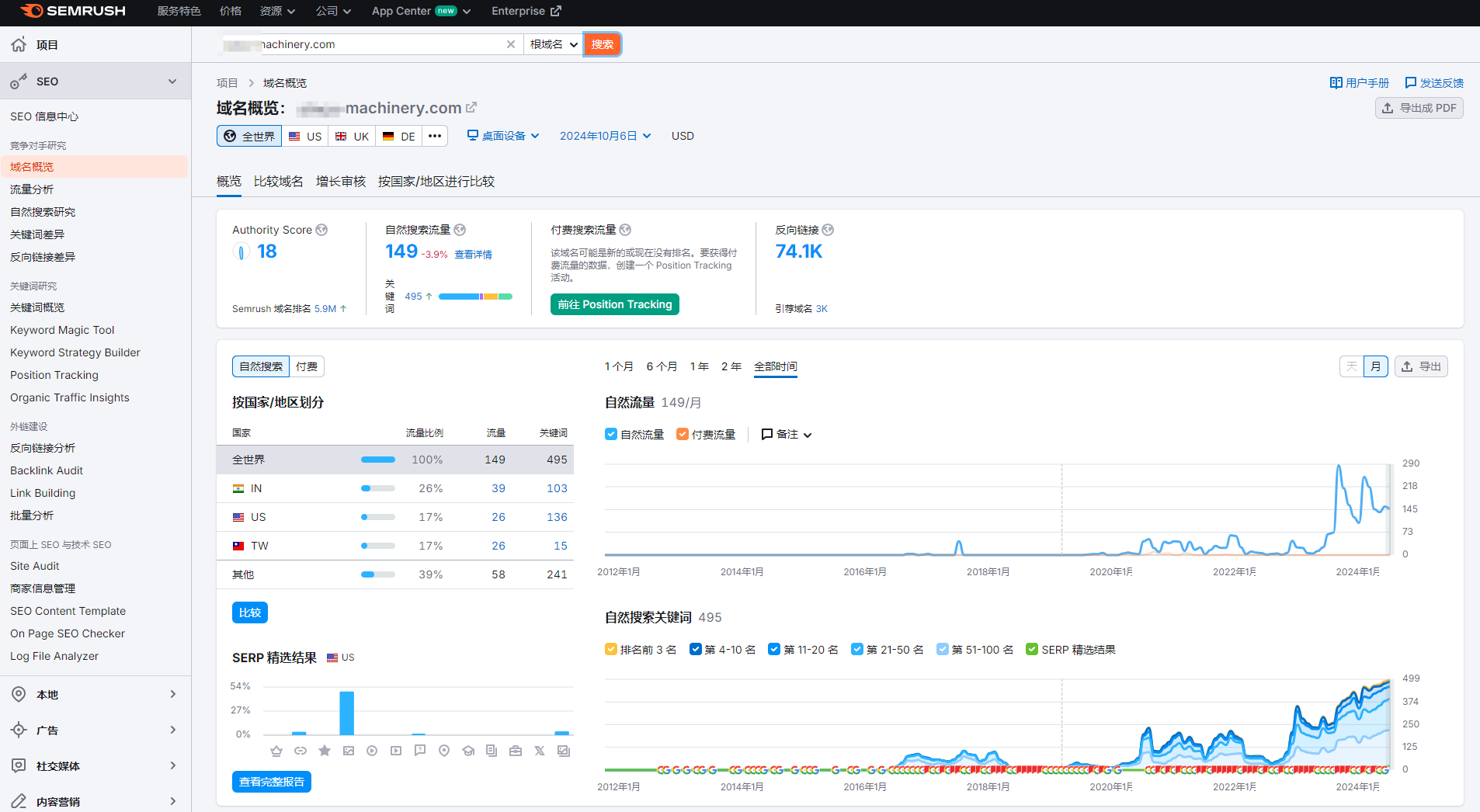Click the more countries ellipsis button

tap(435, 136)
